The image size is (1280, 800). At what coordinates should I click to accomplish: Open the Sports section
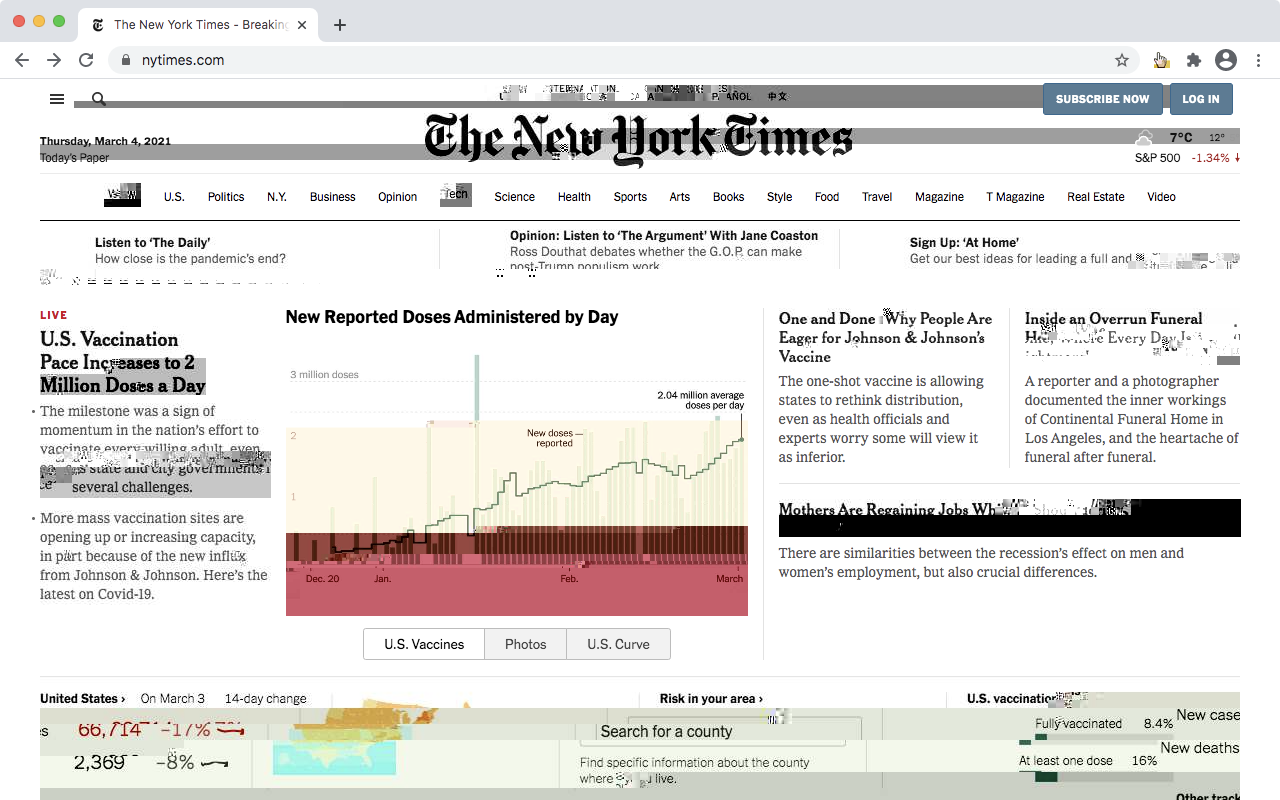pos(630,197)
